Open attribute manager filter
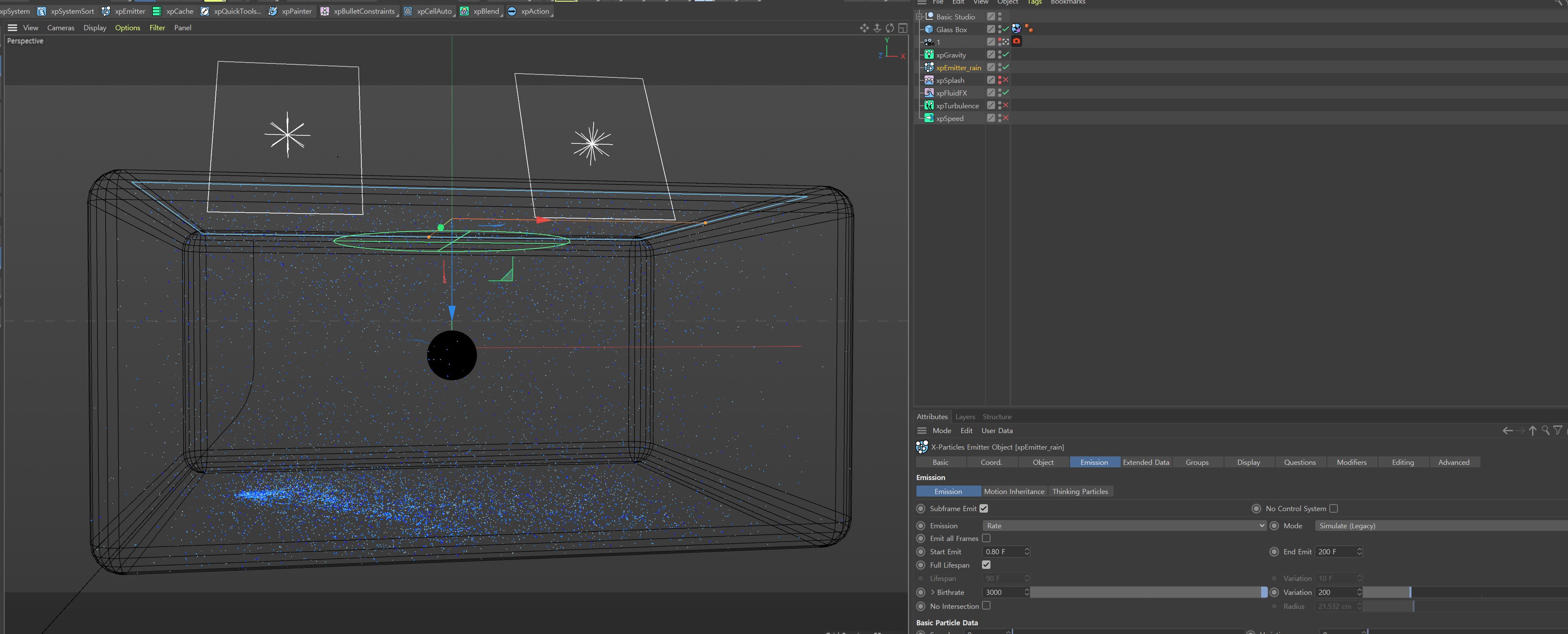The image size is (1568, 634). point(1558,431)
